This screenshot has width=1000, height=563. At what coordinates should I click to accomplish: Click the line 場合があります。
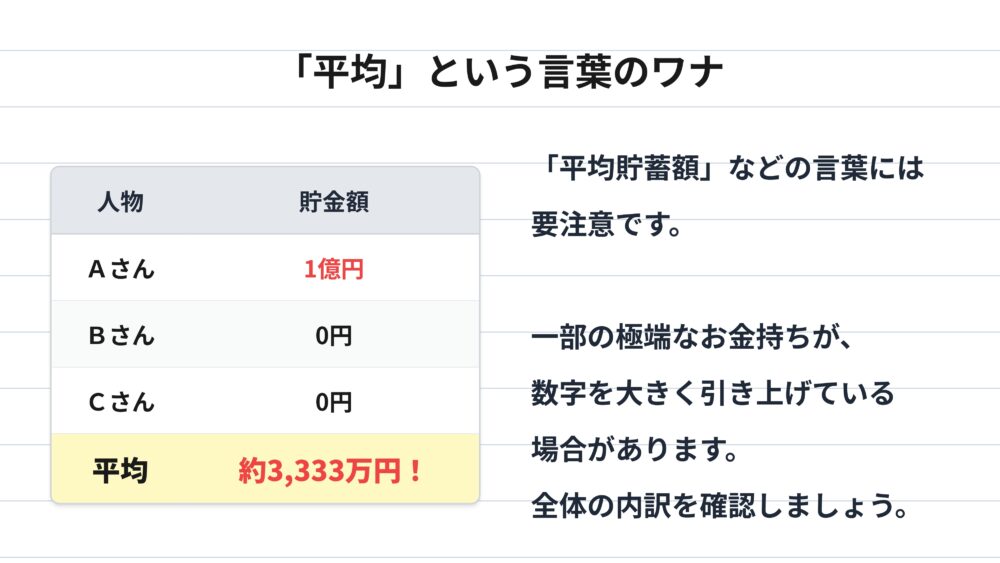[x=634, y=450]
